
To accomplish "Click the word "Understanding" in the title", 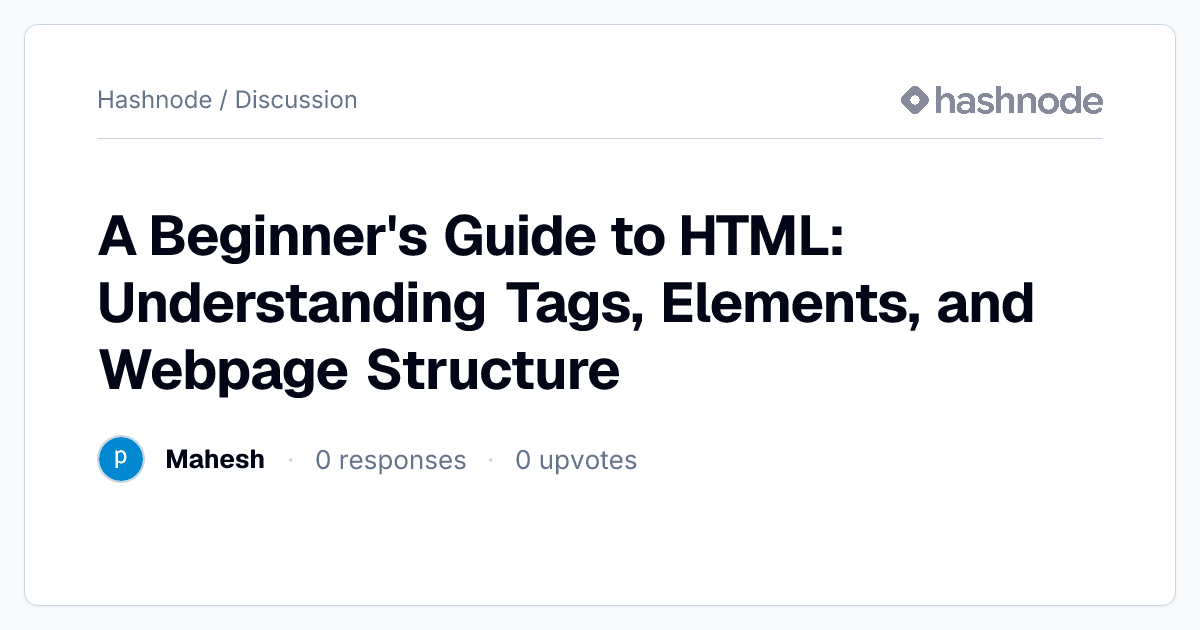I will click(x=292, y=304).
